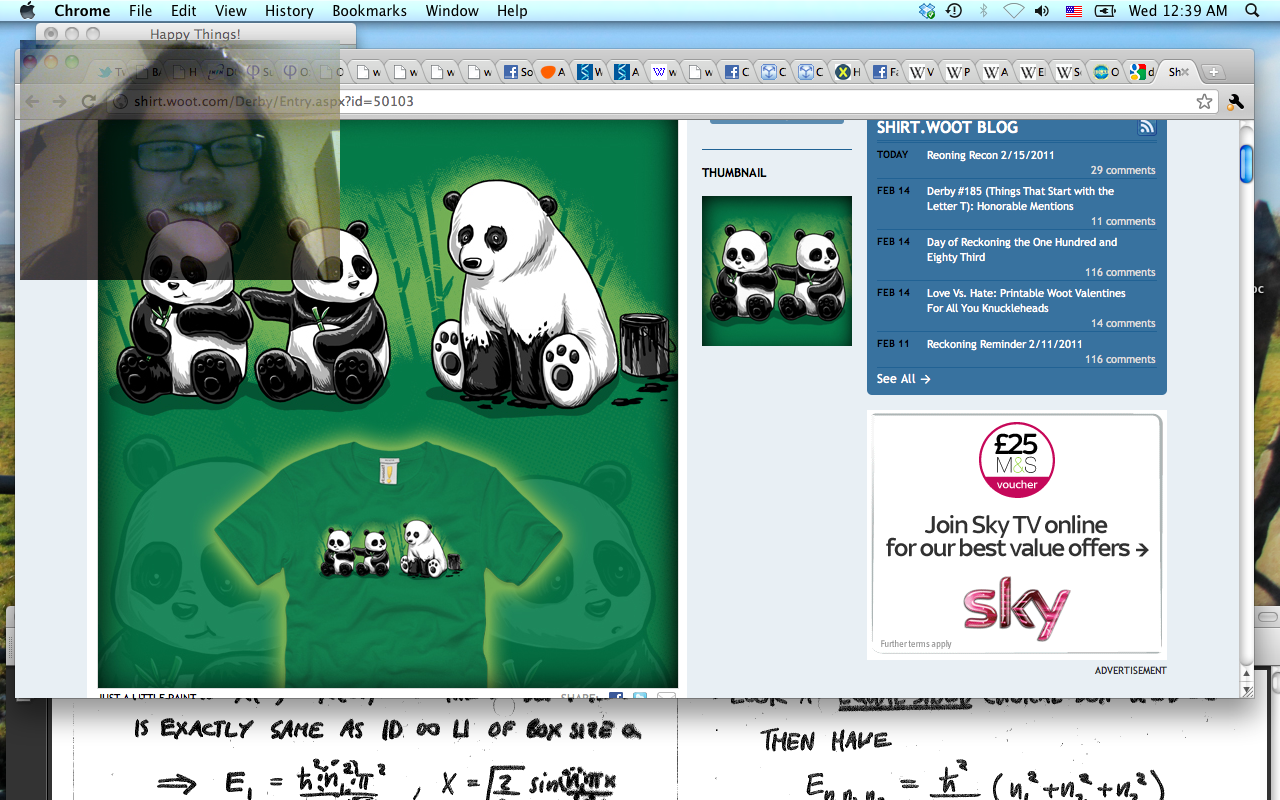
Task: Click the RSS feed icon on the blog panel
Action: coord(1146,127)
